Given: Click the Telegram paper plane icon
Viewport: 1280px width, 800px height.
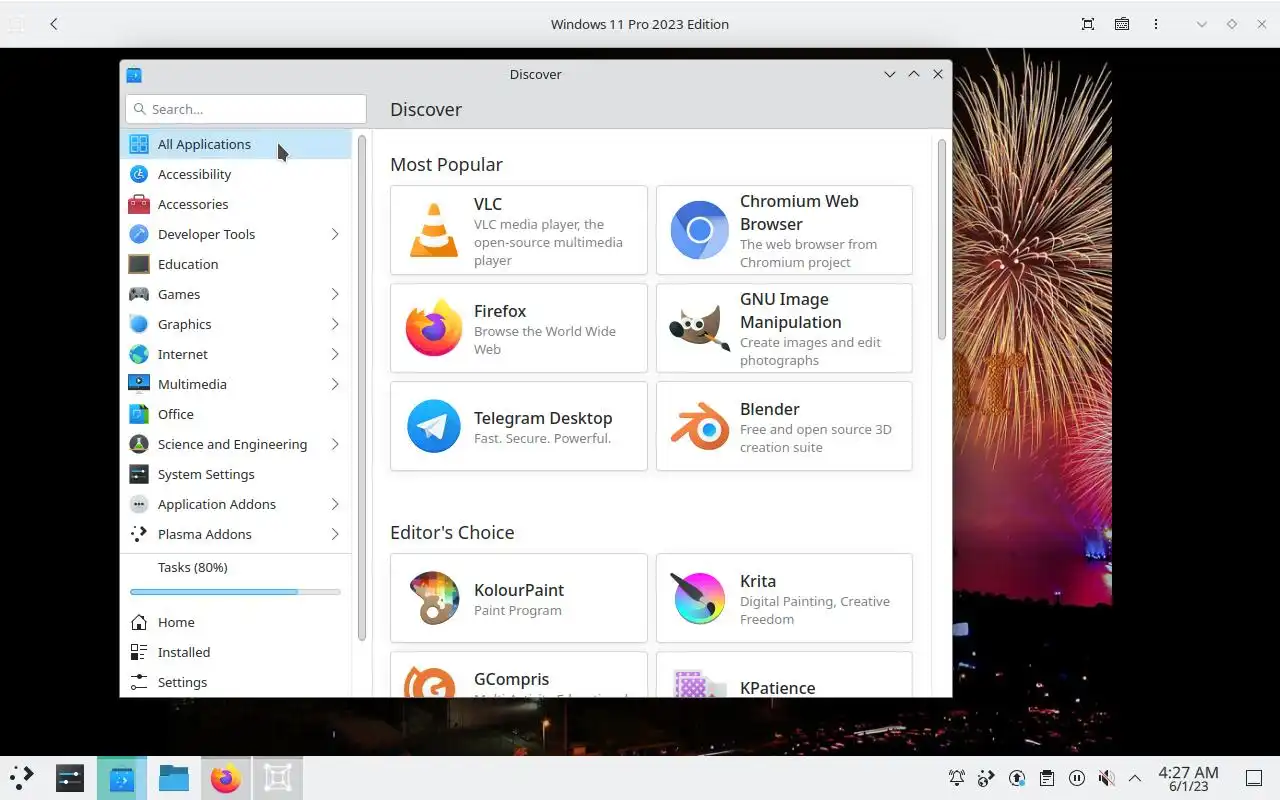Looking at the screenshot, I should click(x=434, y=426).
